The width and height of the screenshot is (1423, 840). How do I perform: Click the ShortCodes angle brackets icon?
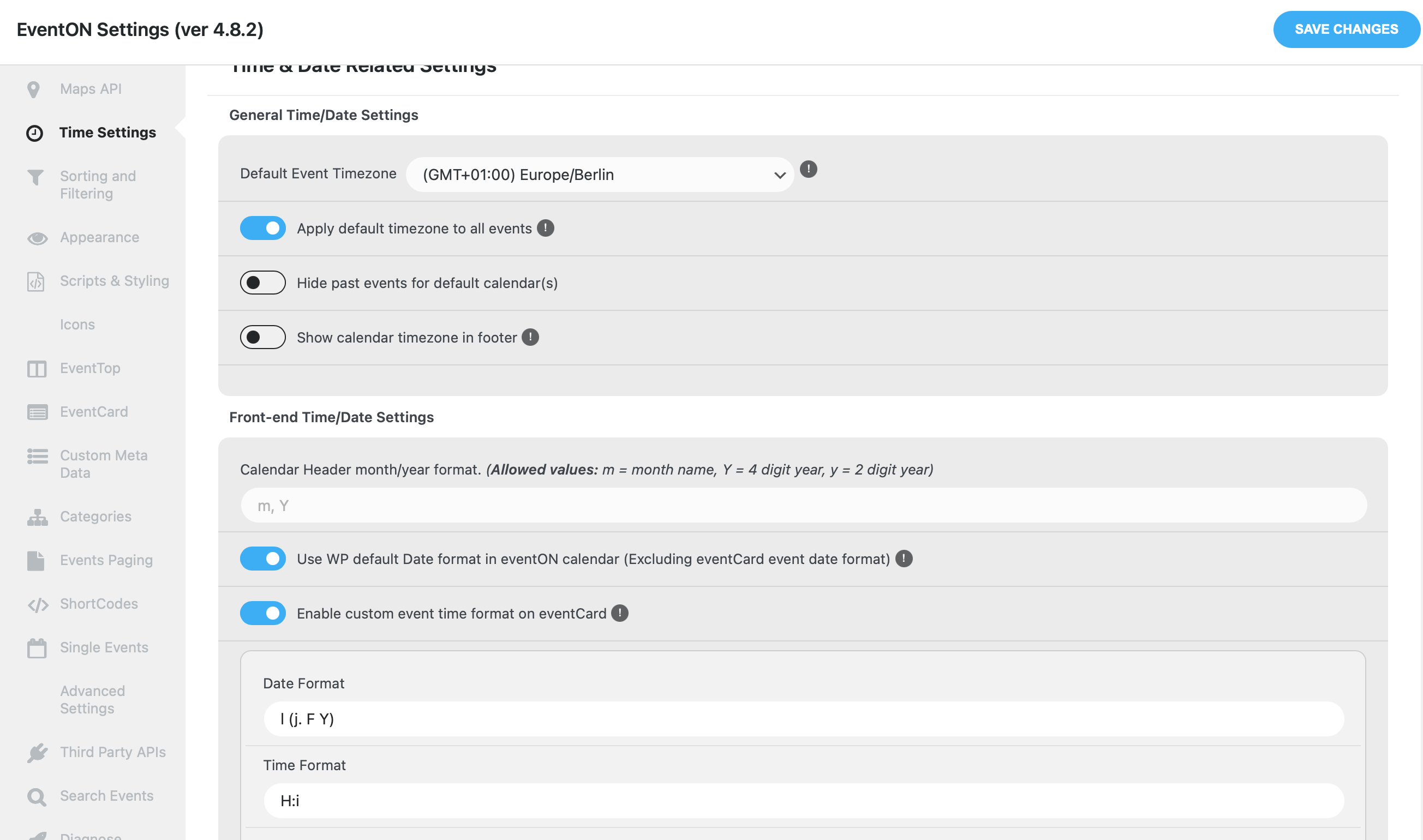point(38,604)
